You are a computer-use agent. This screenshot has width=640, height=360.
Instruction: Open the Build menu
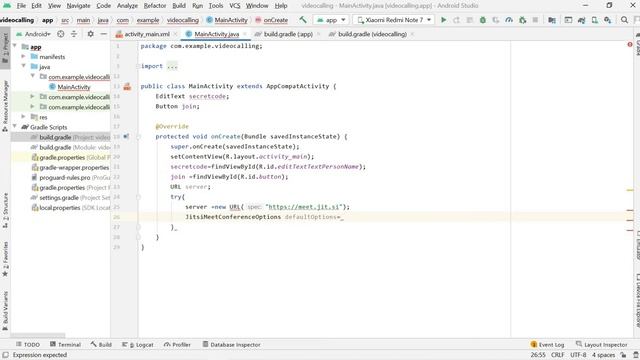(179, 6)
